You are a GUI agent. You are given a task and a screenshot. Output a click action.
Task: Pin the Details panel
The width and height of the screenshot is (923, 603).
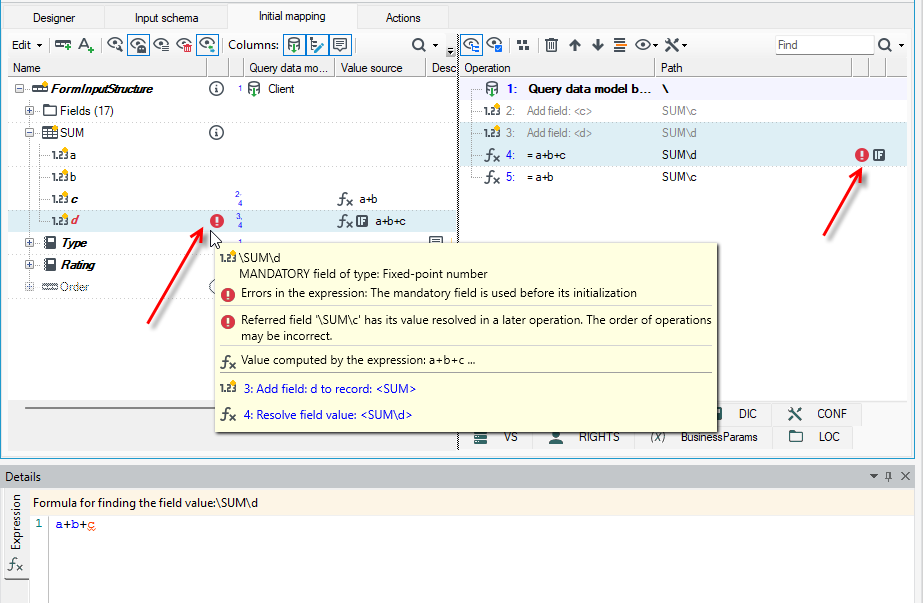[888, 476]
